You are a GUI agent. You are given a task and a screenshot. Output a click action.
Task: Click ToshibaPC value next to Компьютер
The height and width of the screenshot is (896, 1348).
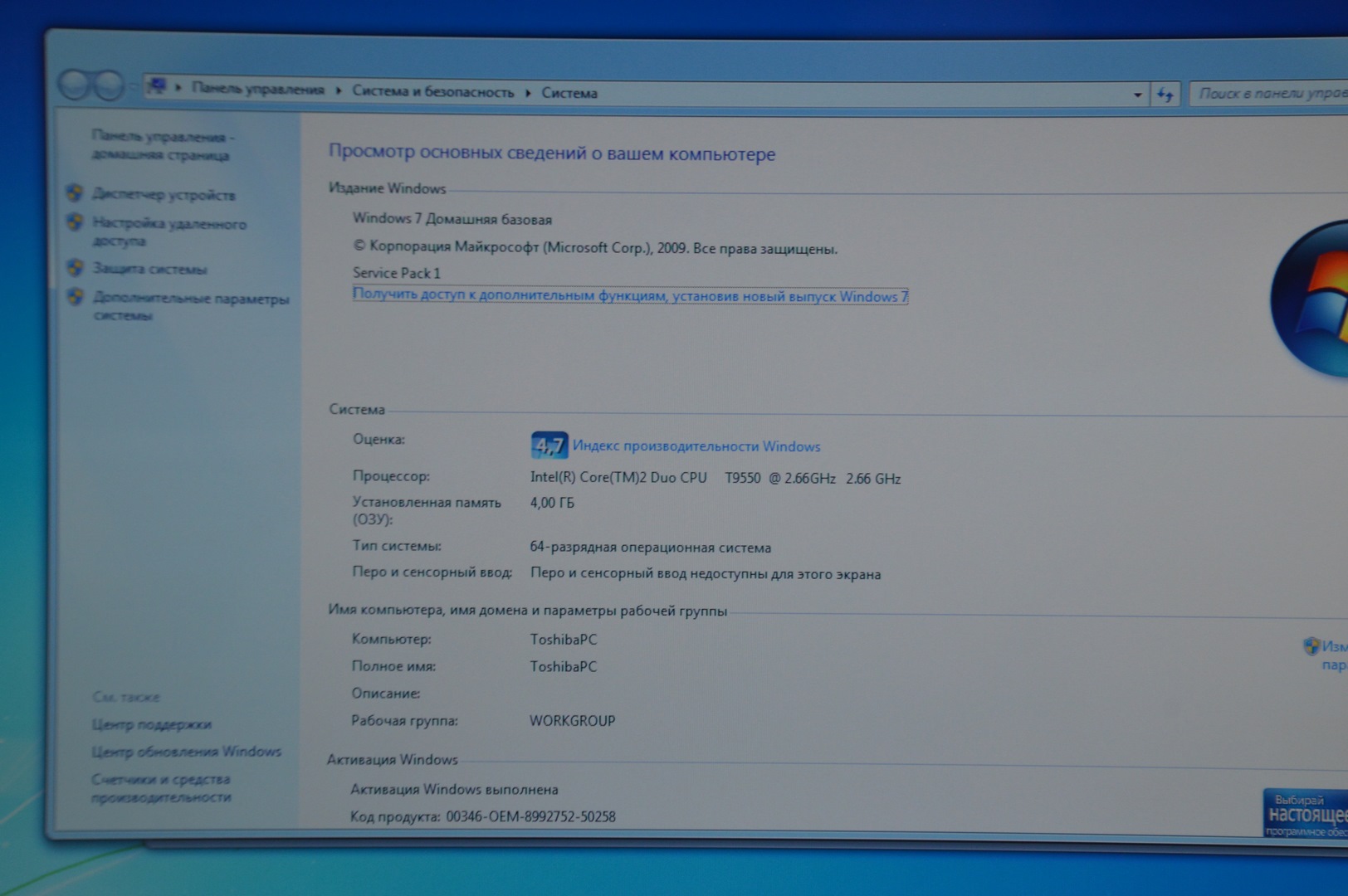(x=564, y=640)
